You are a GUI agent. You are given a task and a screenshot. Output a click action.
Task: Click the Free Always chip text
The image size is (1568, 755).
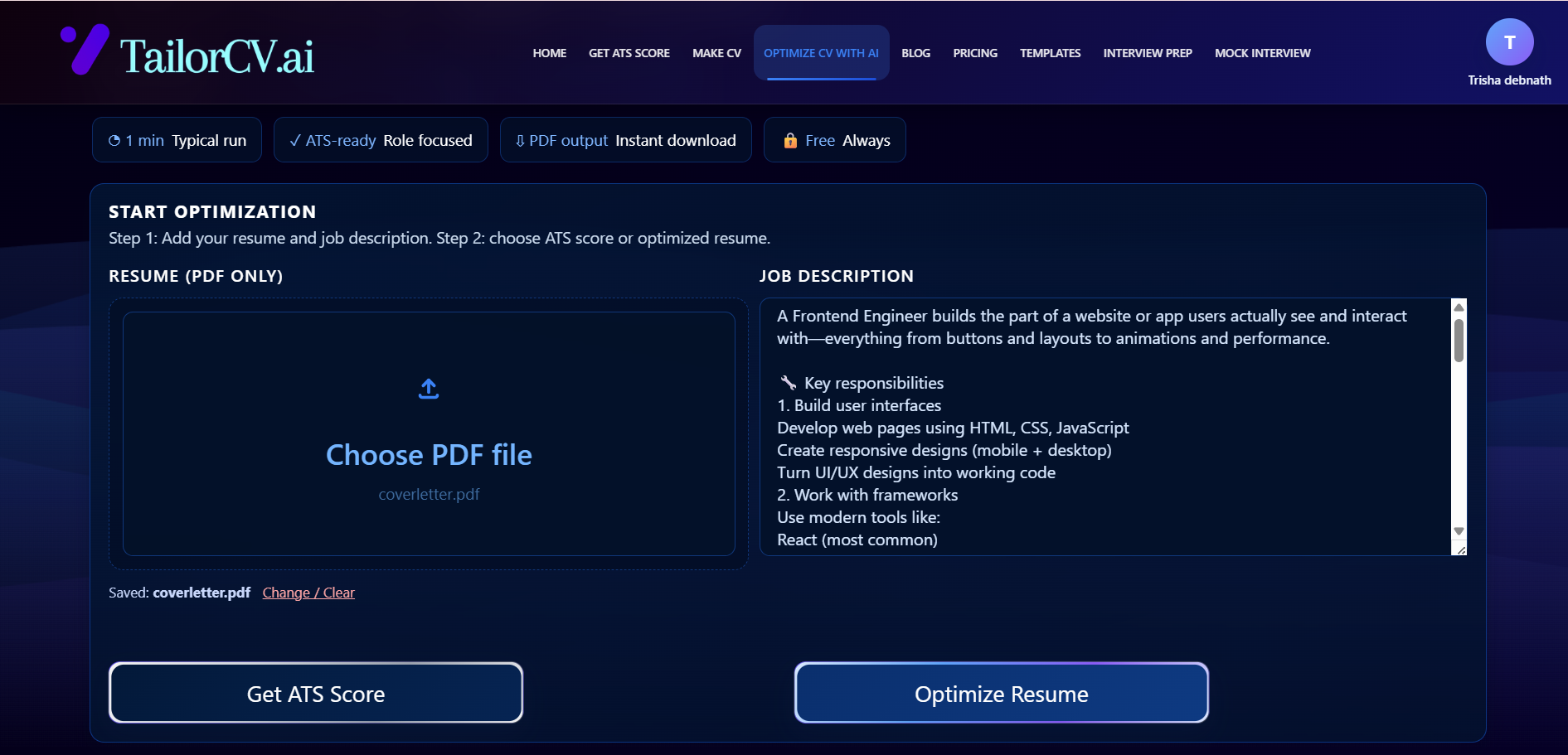[x=847, y=141]
